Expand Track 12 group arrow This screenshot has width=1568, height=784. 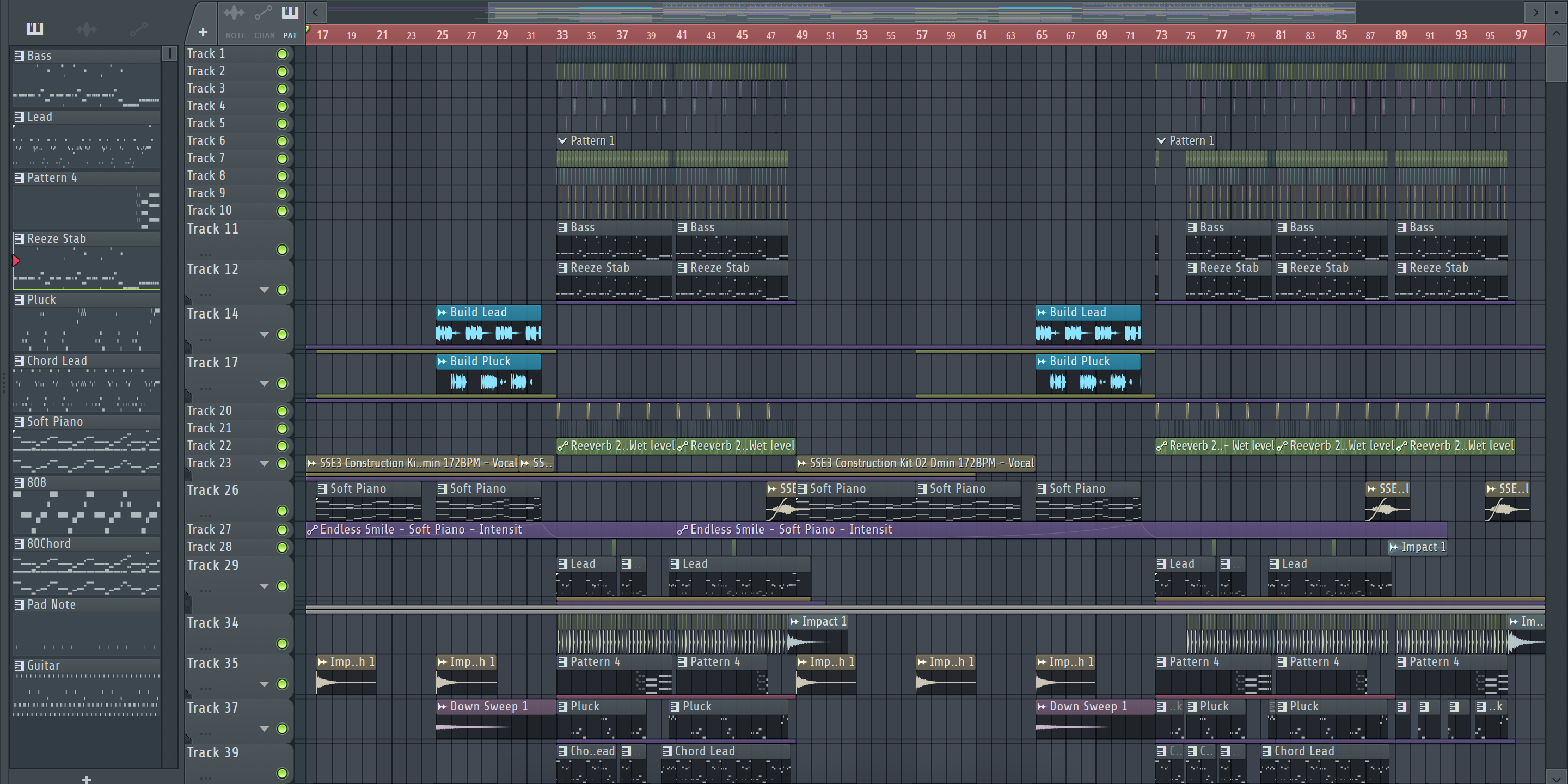click(264, 290)
